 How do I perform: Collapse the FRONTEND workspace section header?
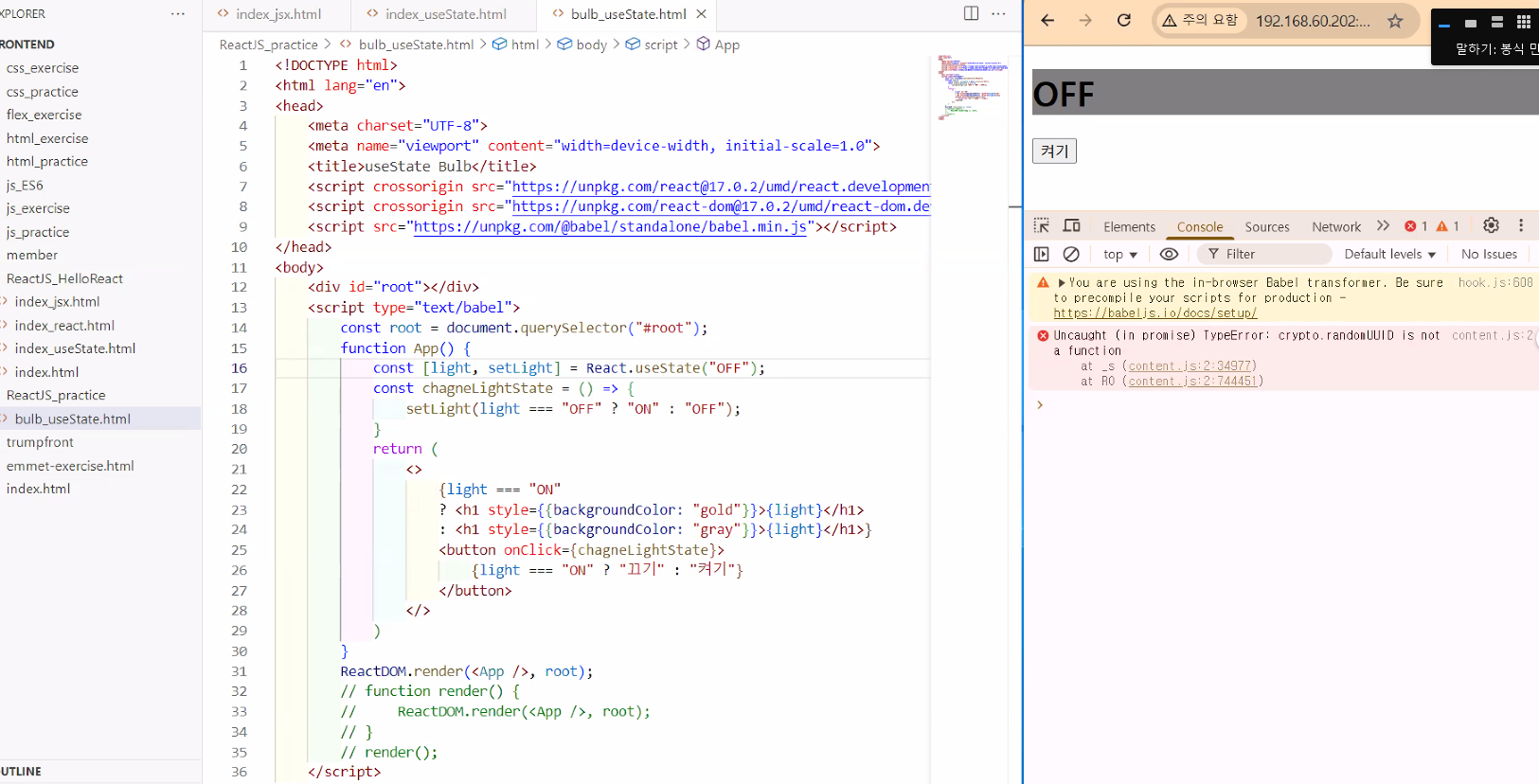click(x=100, y=45)
